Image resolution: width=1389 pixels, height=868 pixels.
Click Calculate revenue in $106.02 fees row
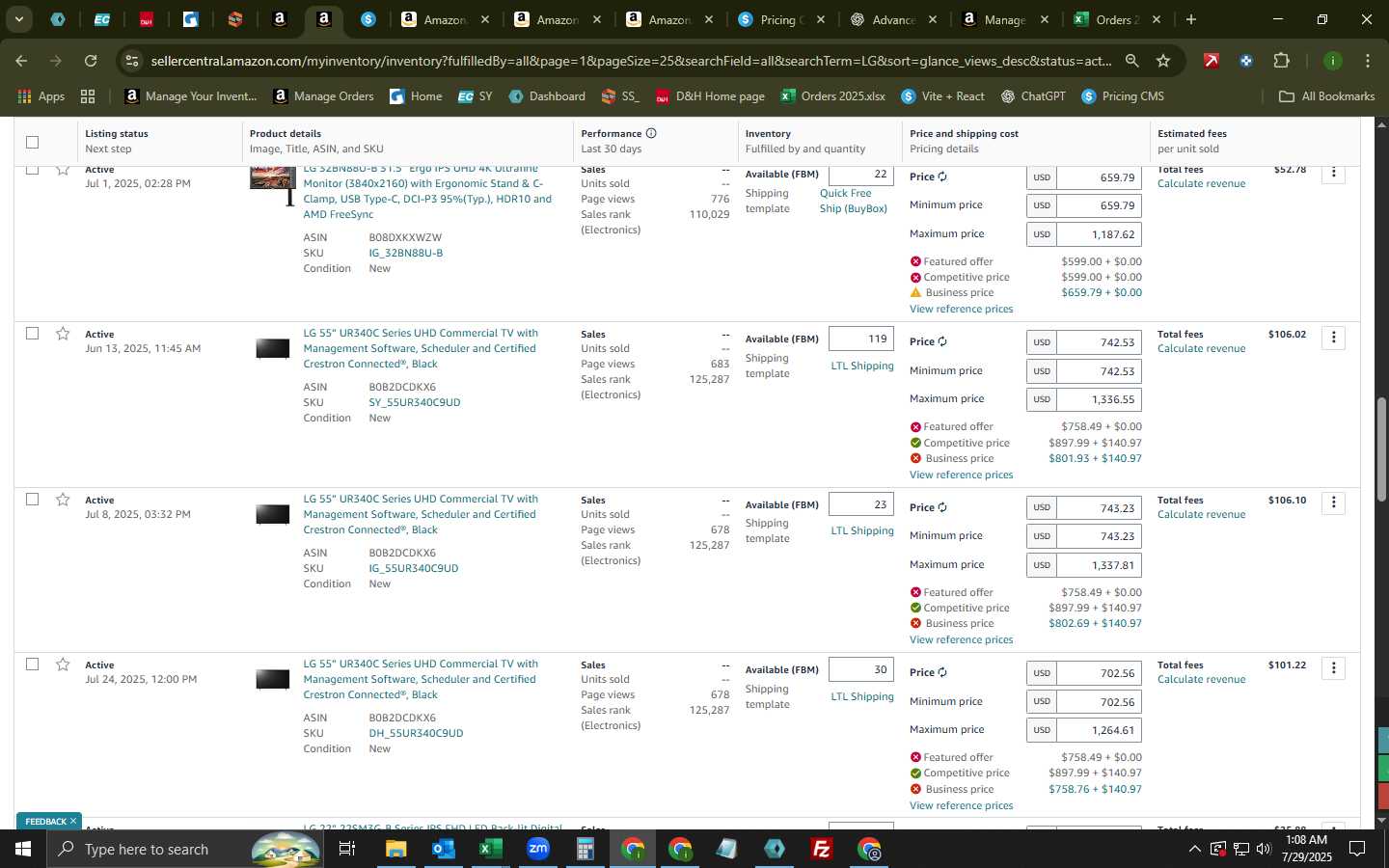(1201, 348)
